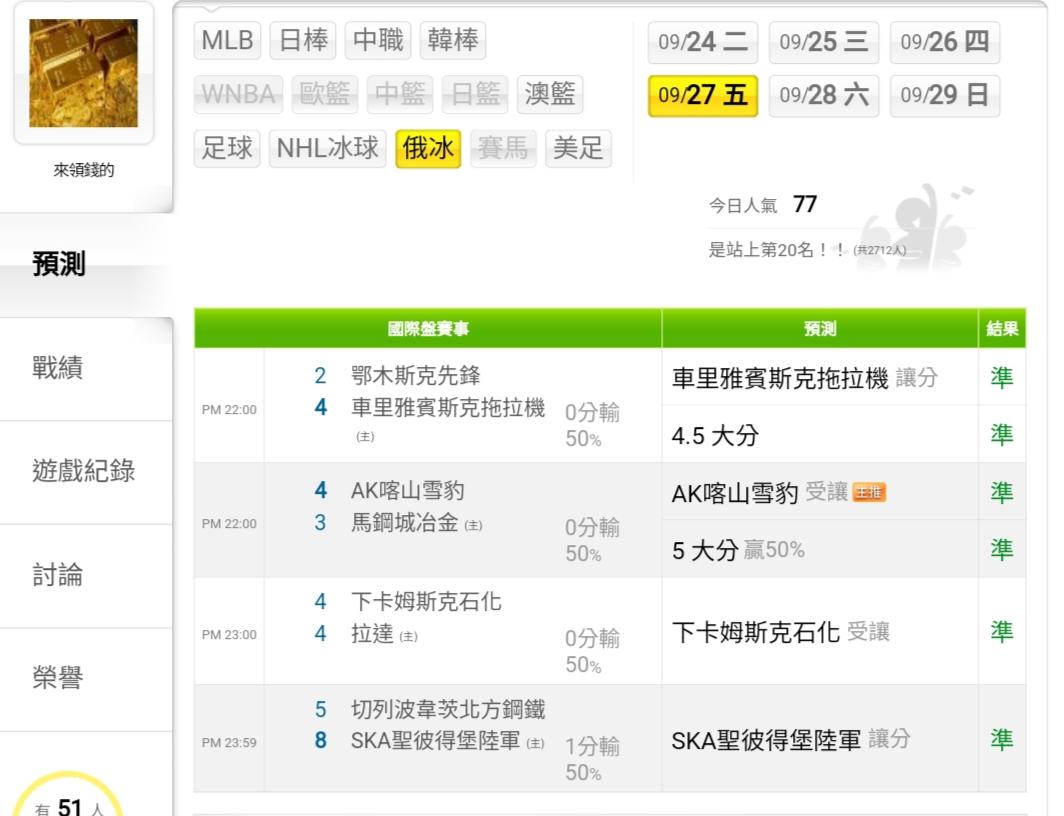Click team 拉達
1064x816 pixels.
(x=372, y=634)
